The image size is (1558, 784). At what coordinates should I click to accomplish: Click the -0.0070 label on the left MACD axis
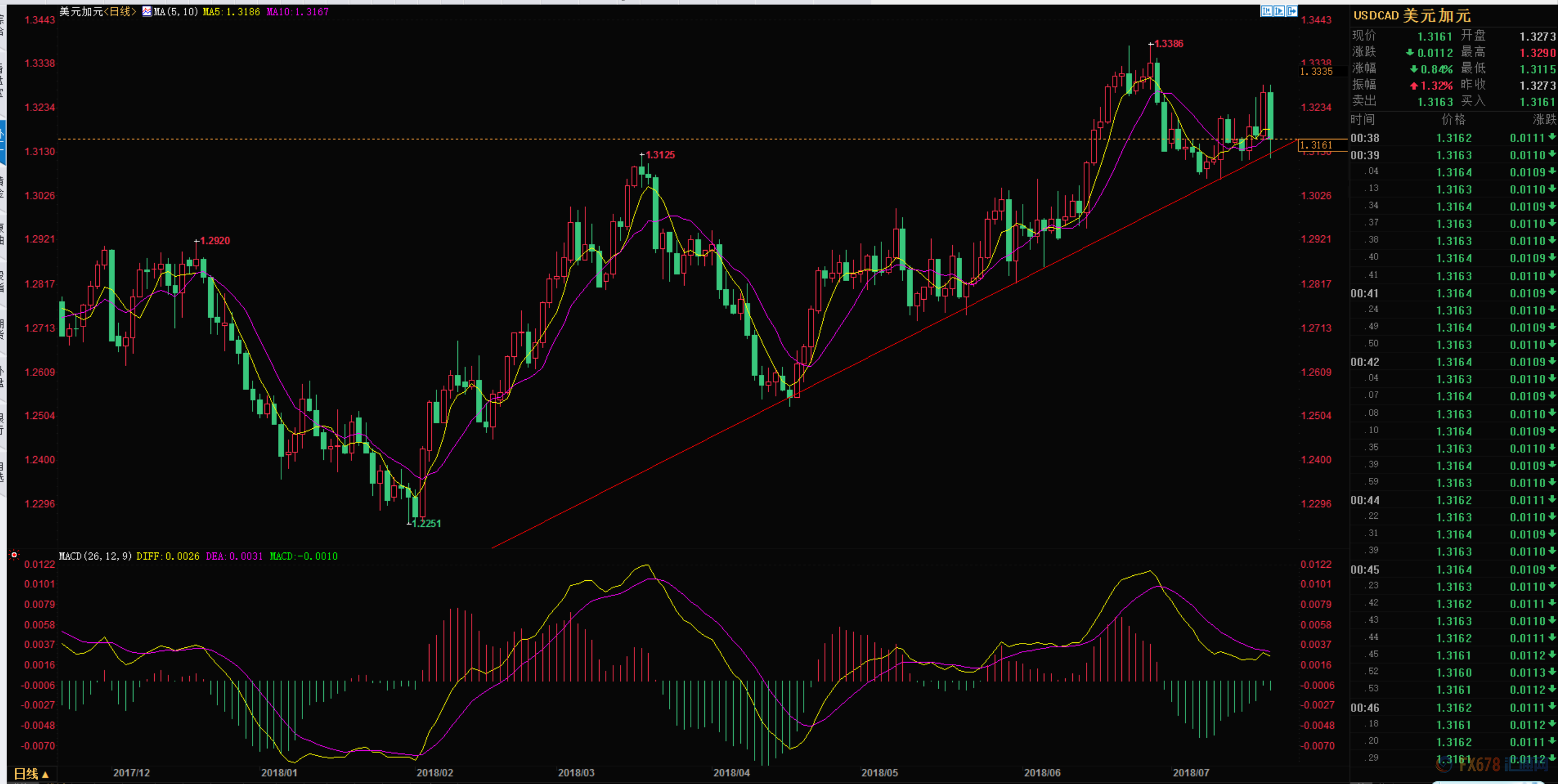coord(38,746)
